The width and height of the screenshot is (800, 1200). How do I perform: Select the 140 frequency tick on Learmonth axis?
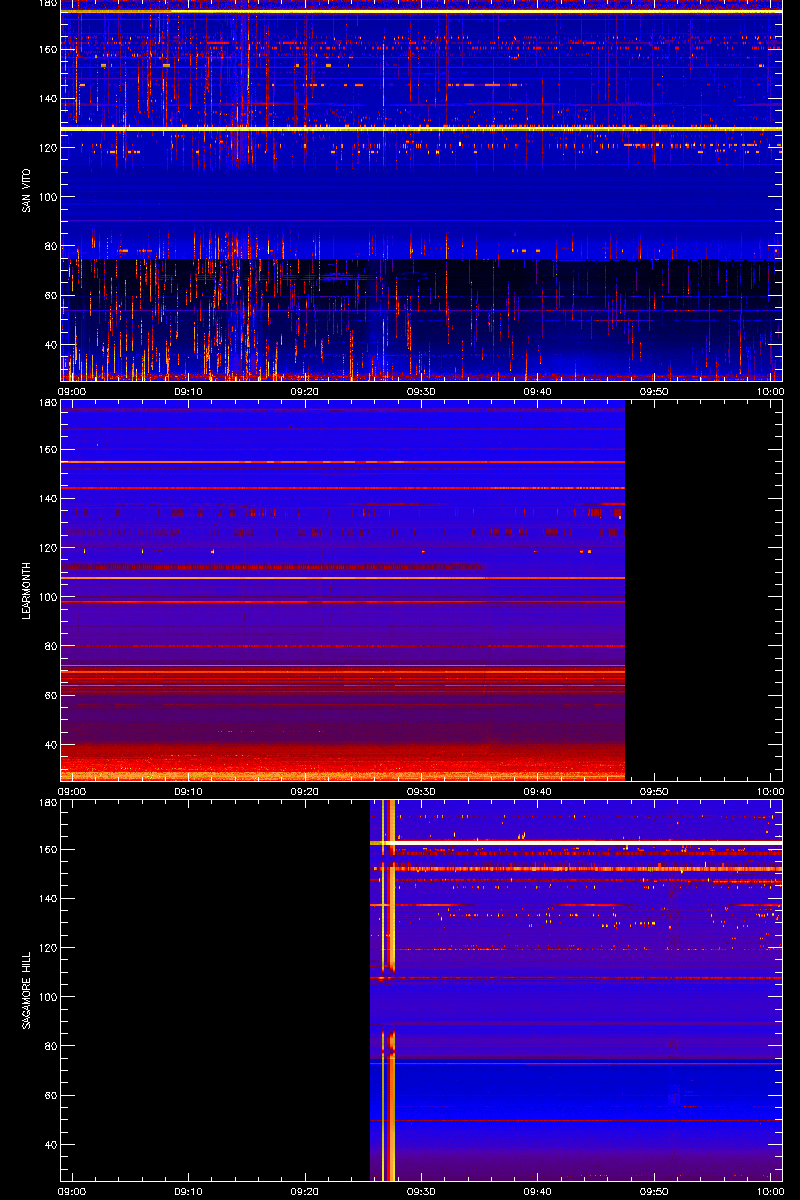tap(46, 498)
